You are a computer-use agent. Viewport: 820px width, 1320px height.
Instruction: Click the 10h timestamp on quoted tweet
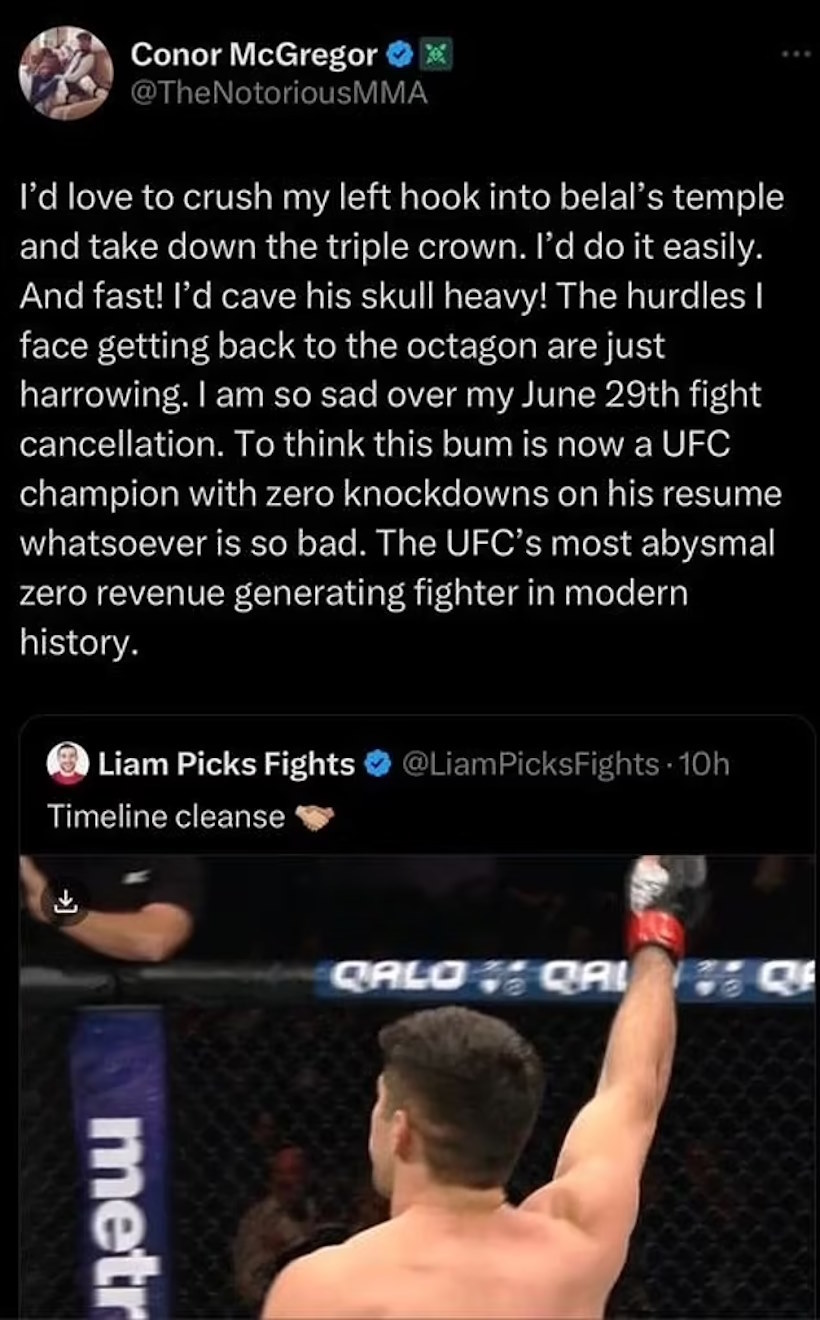(703, 765)
